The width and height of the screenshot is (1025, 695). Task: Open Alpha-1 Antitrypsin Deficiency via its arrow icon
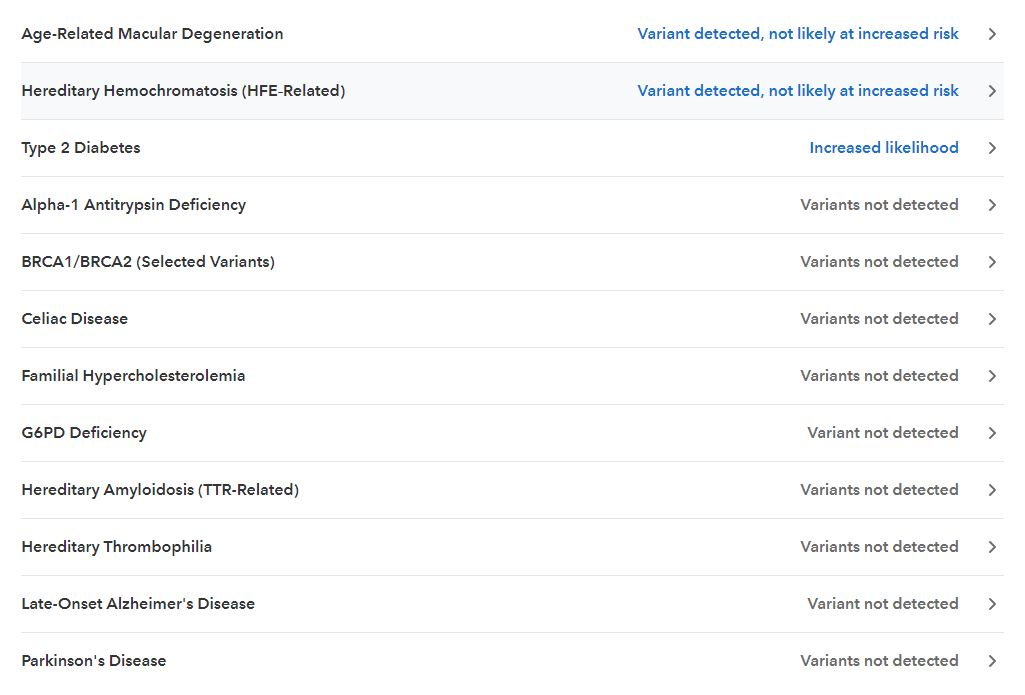point(992,205)
